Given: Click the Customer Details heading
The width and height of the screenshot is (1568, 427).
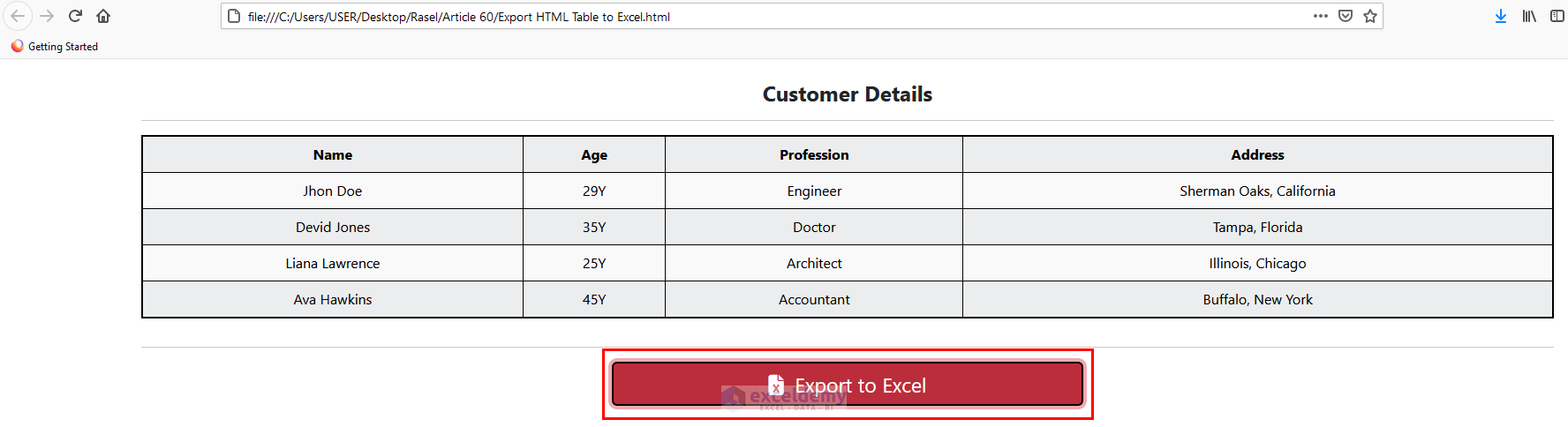Looking at the screenshot, I should [848, 94].
